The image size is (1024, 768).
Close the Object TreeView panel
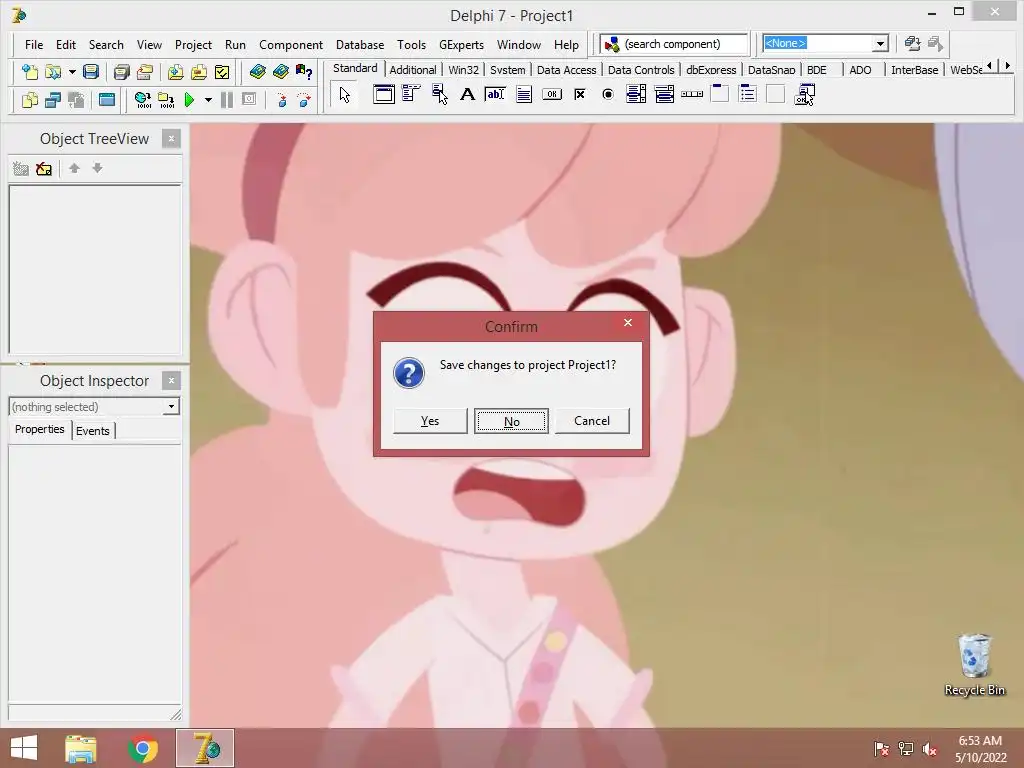coord(171,138)
